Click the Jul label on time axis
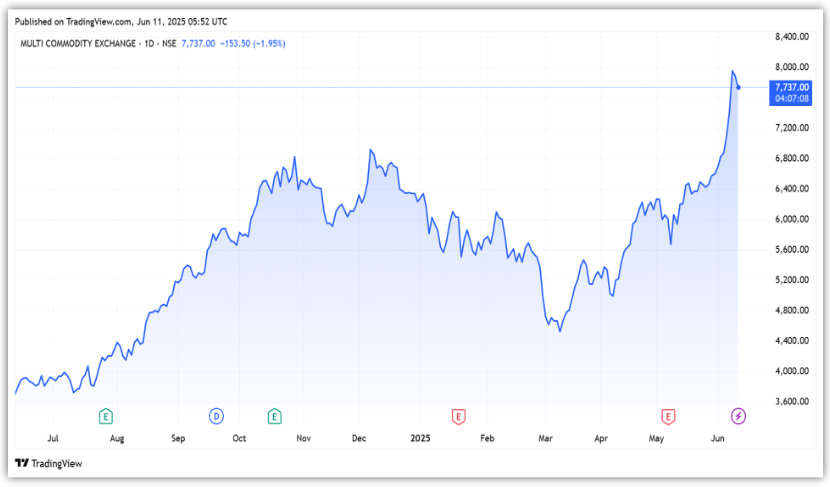 [53, 438]
